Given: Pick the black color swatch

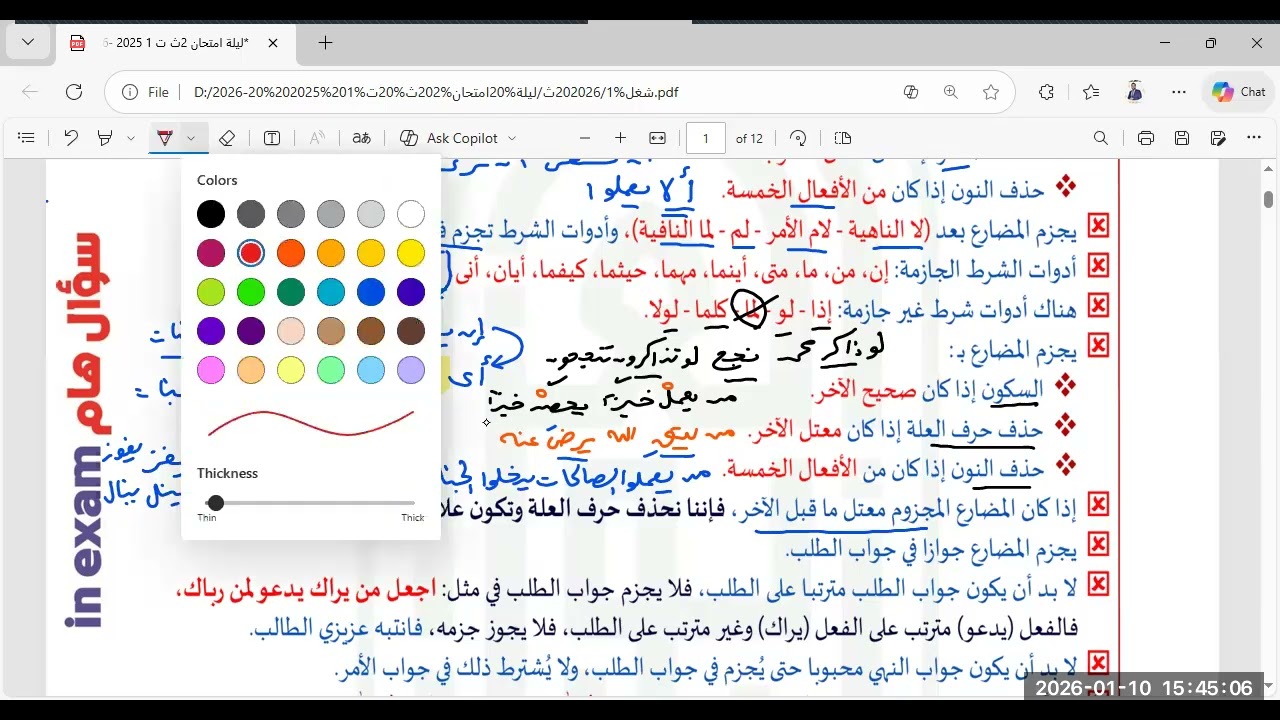Looking at the screenshot, I should pyautogui.click(x=211, y=214).
